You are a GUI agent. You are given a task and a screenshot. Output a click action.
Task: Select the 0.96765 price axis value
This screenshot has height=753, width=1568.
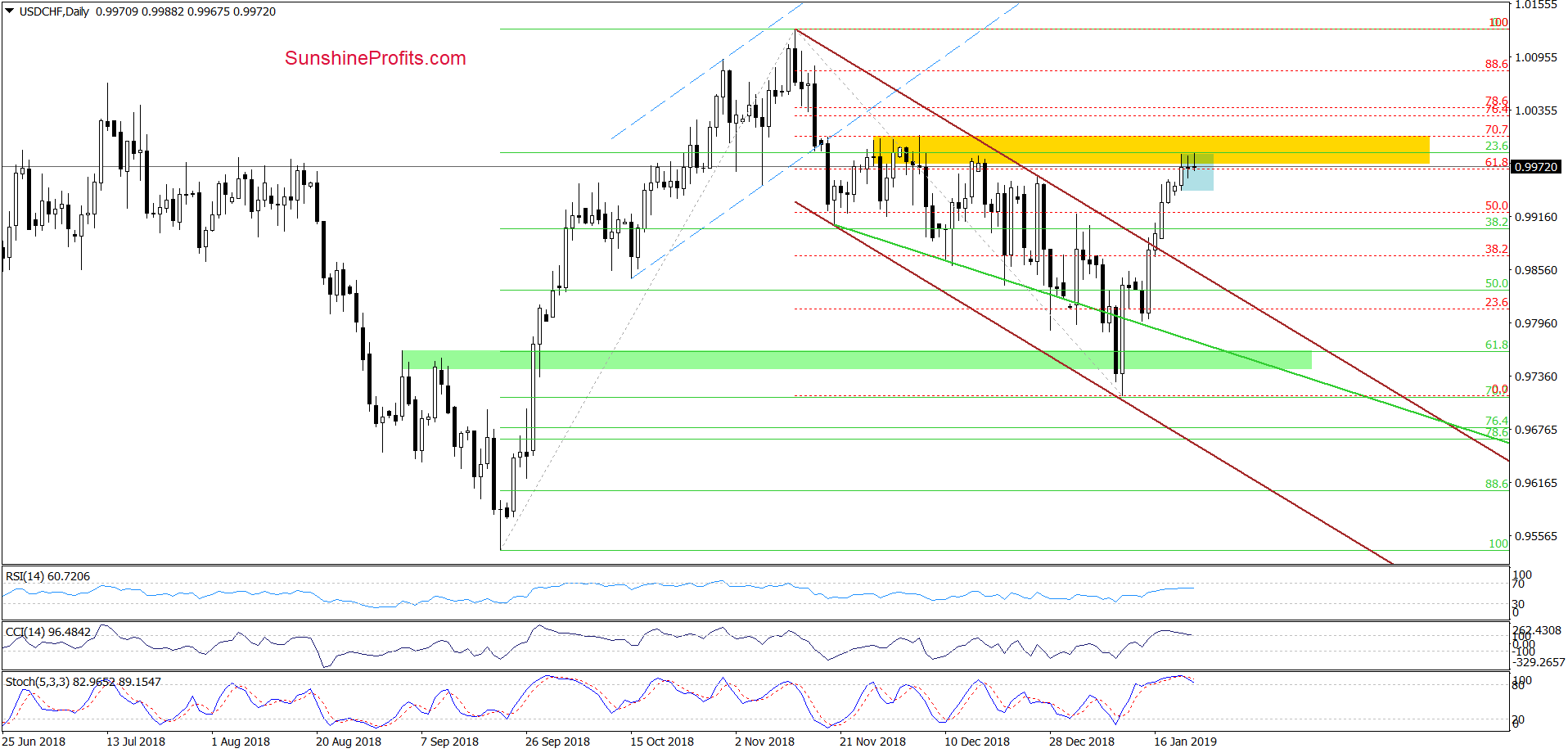pos(1536,430)
